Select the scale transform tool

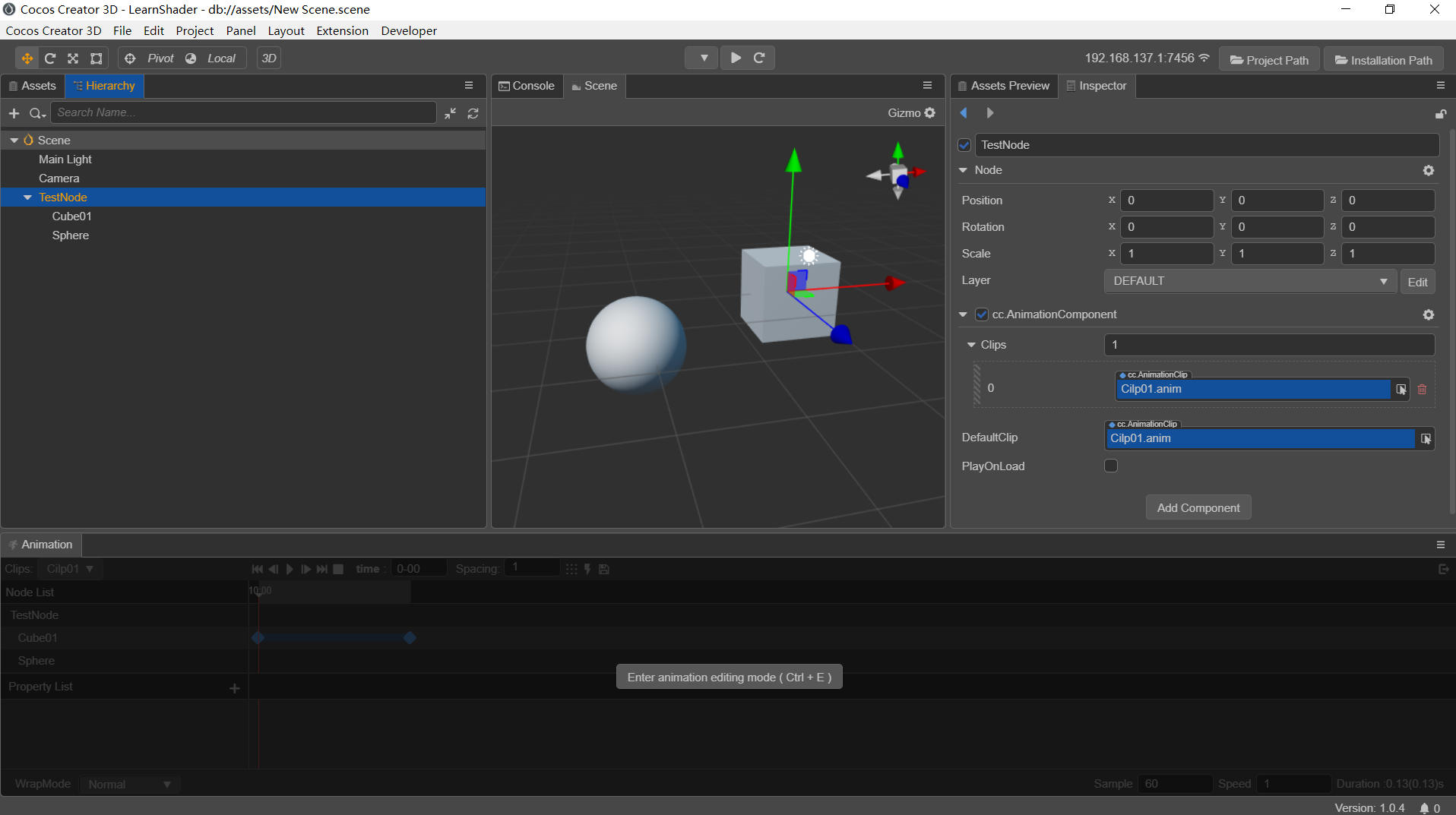tap(73, 58)
